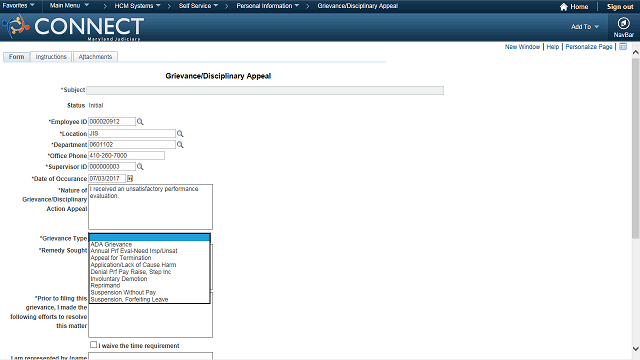The image size is (640, 360).
Task: Open the Supervisor ID lookup magnifier
Action: pos(140,167)
